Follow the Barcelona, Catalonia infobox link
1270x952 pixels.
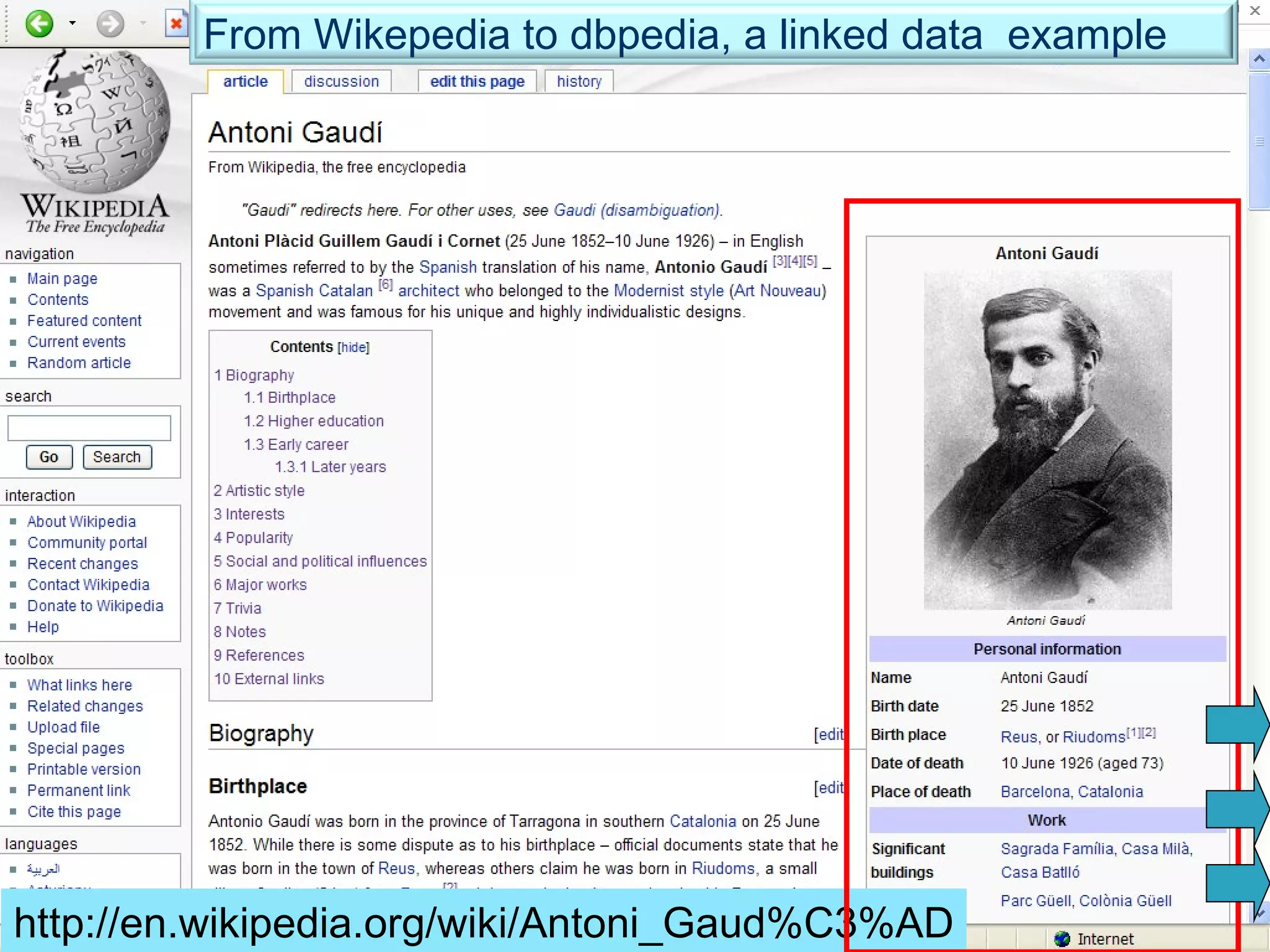(x=1072, y=791)
